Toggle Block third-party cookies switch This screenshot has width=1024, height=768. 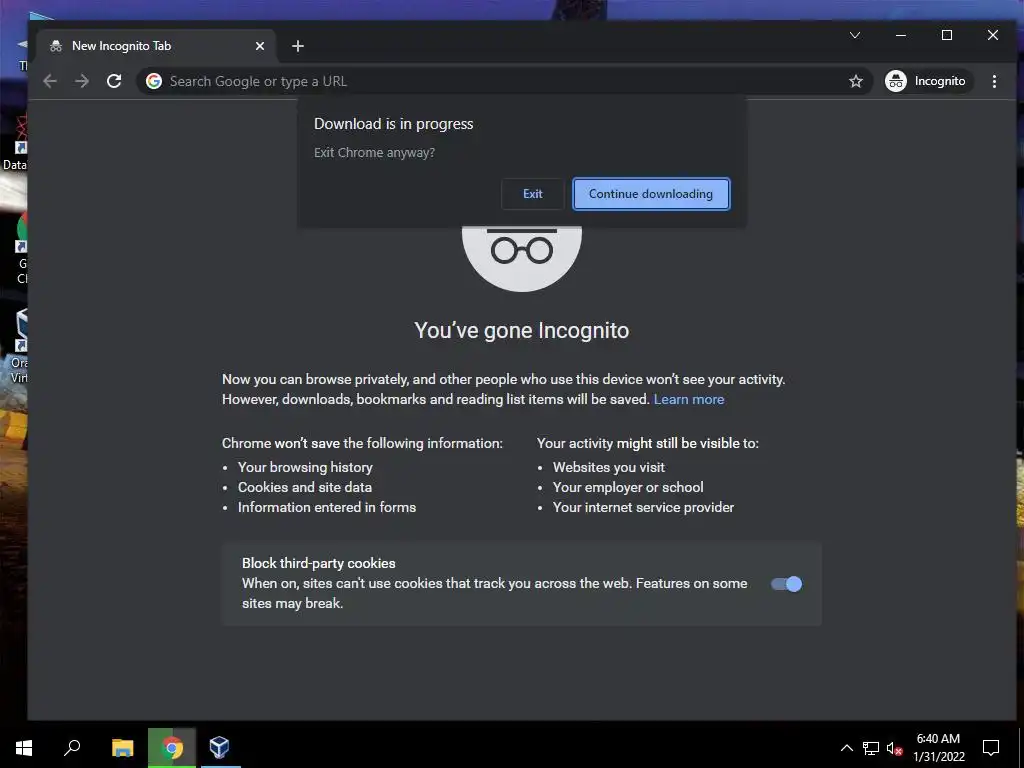pos(786,584)
